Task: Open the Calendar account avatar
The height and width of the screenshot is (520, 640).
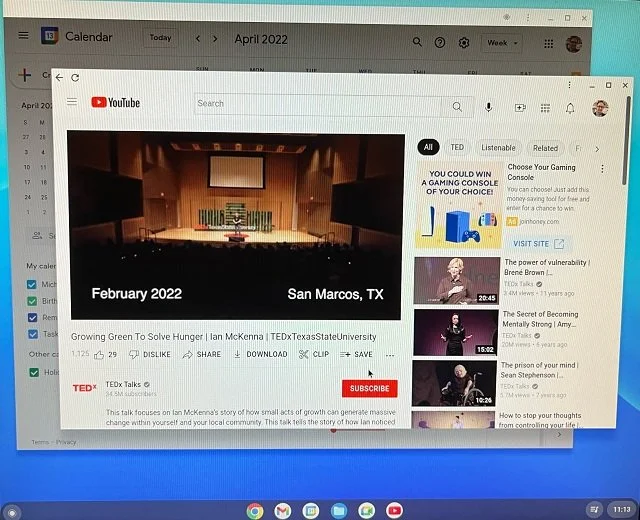Action: point(573,44)
